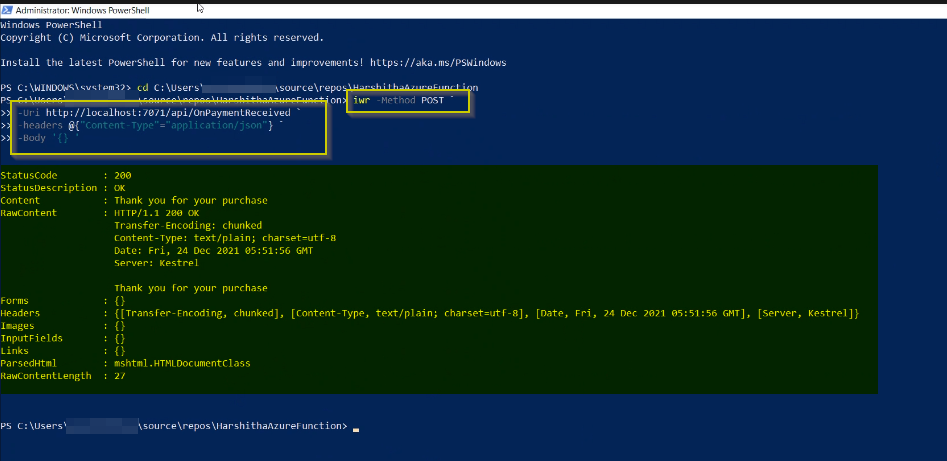This screenshot has height=461, width=947.
Task: Click the 'POST' method value
Action: click(x=432, y=100)
